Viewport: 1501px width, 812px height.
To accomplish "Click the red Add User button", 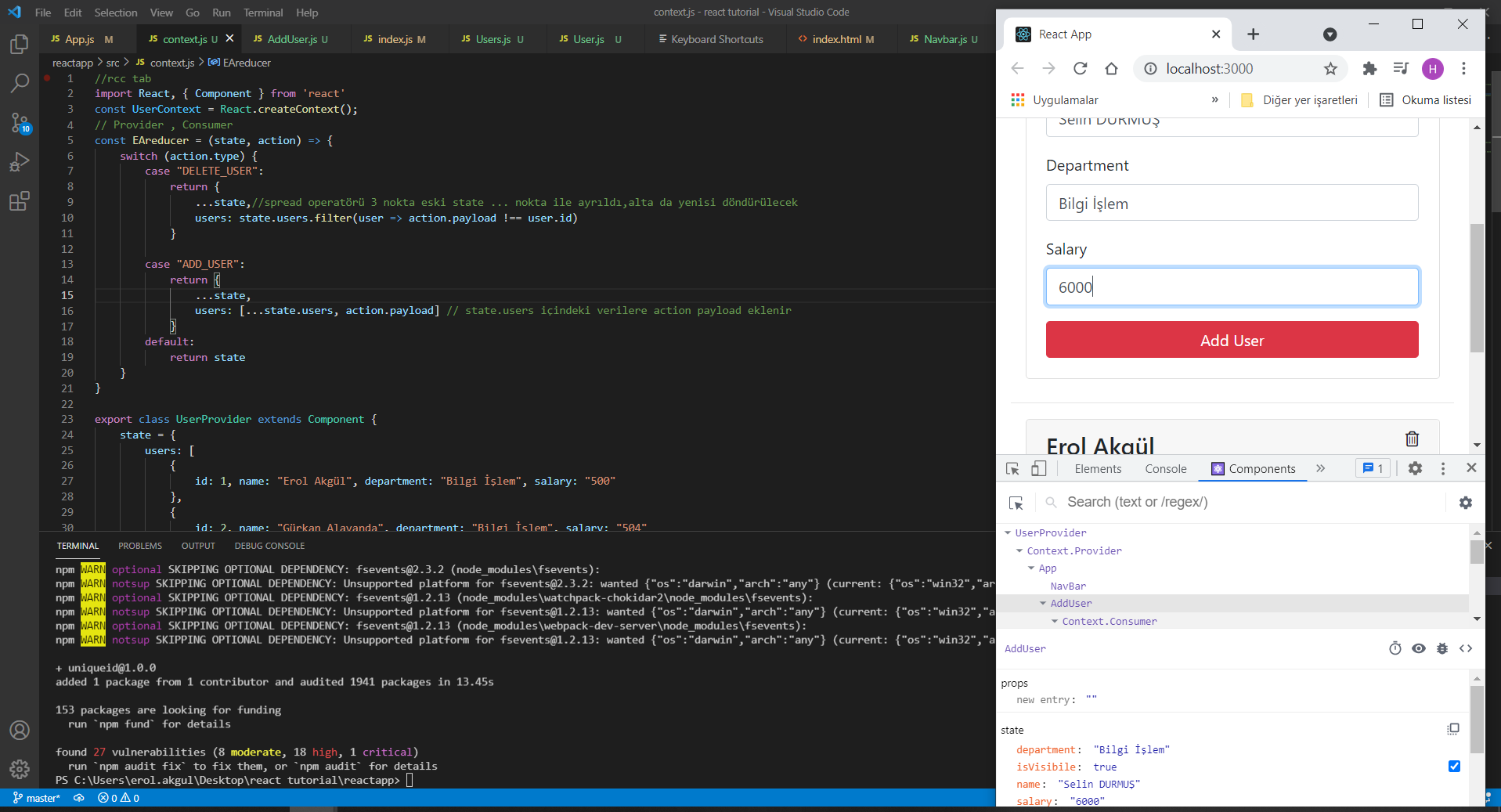I will point(1232,340).
